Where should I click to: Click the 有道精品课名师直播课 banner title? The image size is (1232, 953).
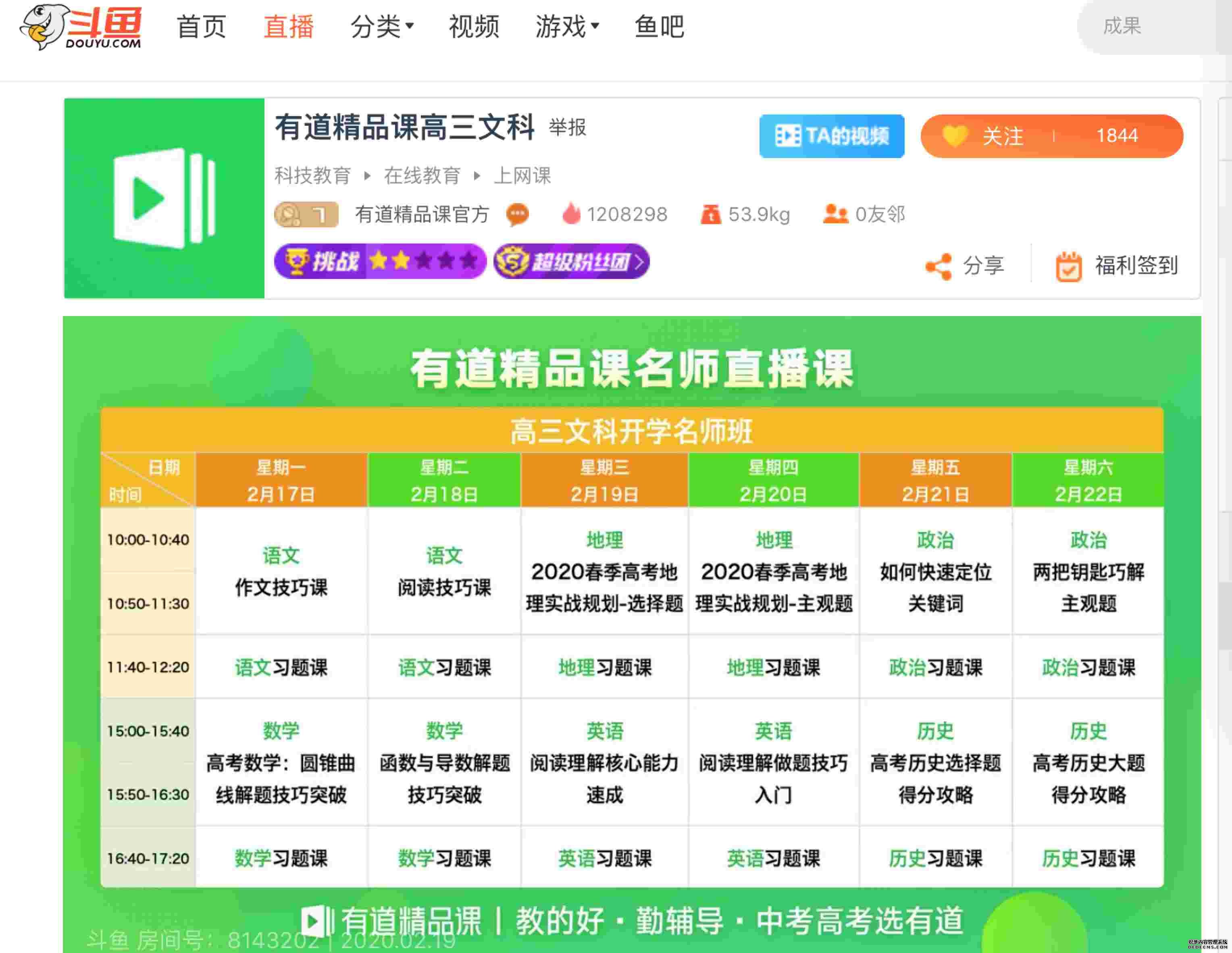point(632,368)
